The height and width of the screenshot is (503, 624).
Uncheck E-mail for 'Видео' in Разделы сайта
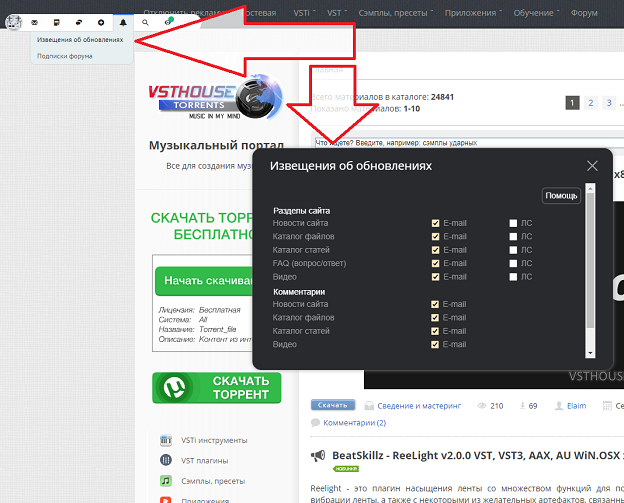point(435,277)
